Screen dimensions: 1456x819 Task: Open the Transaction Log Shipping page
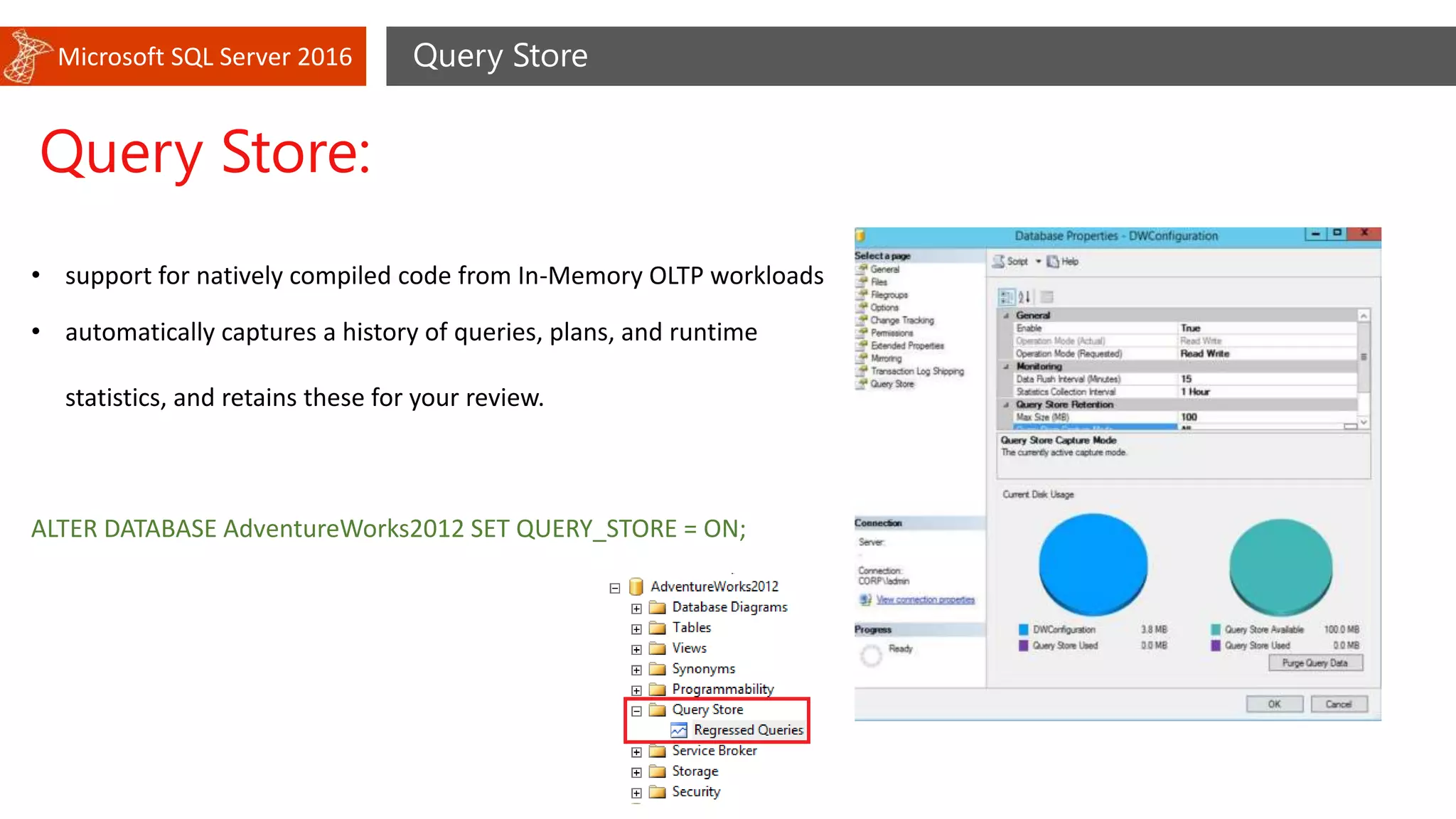click(x=917, y=372)
